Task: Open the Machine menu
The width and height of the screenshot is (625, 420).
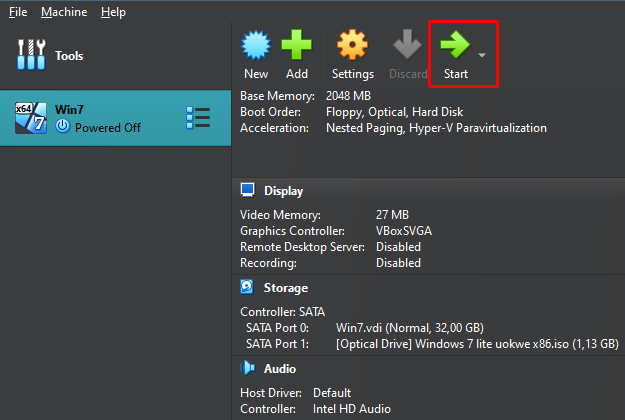Action: pos(64,12)
